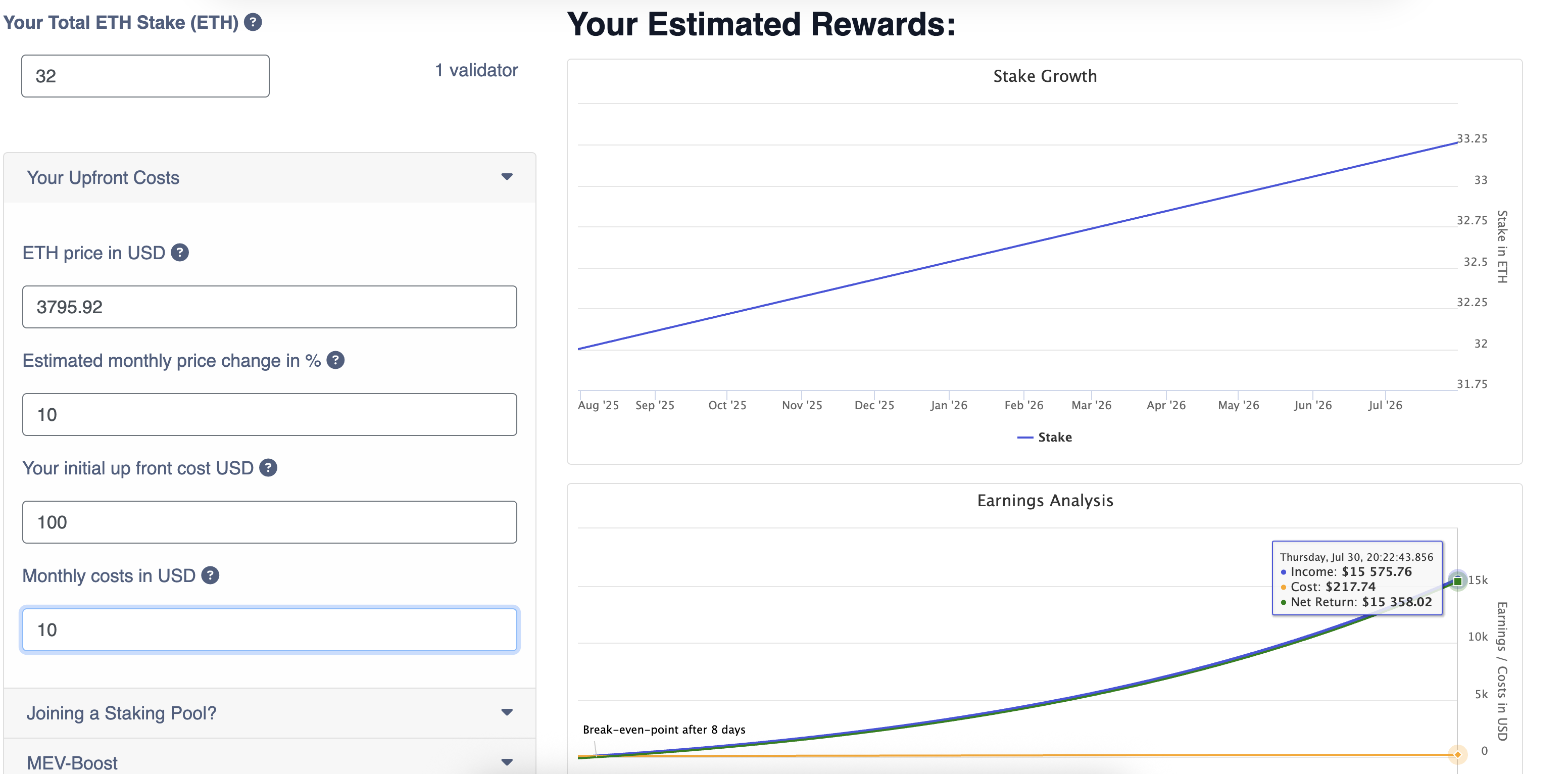
Task: Expand the Joining a Staking Pool section
Action: tap(507, 712)
